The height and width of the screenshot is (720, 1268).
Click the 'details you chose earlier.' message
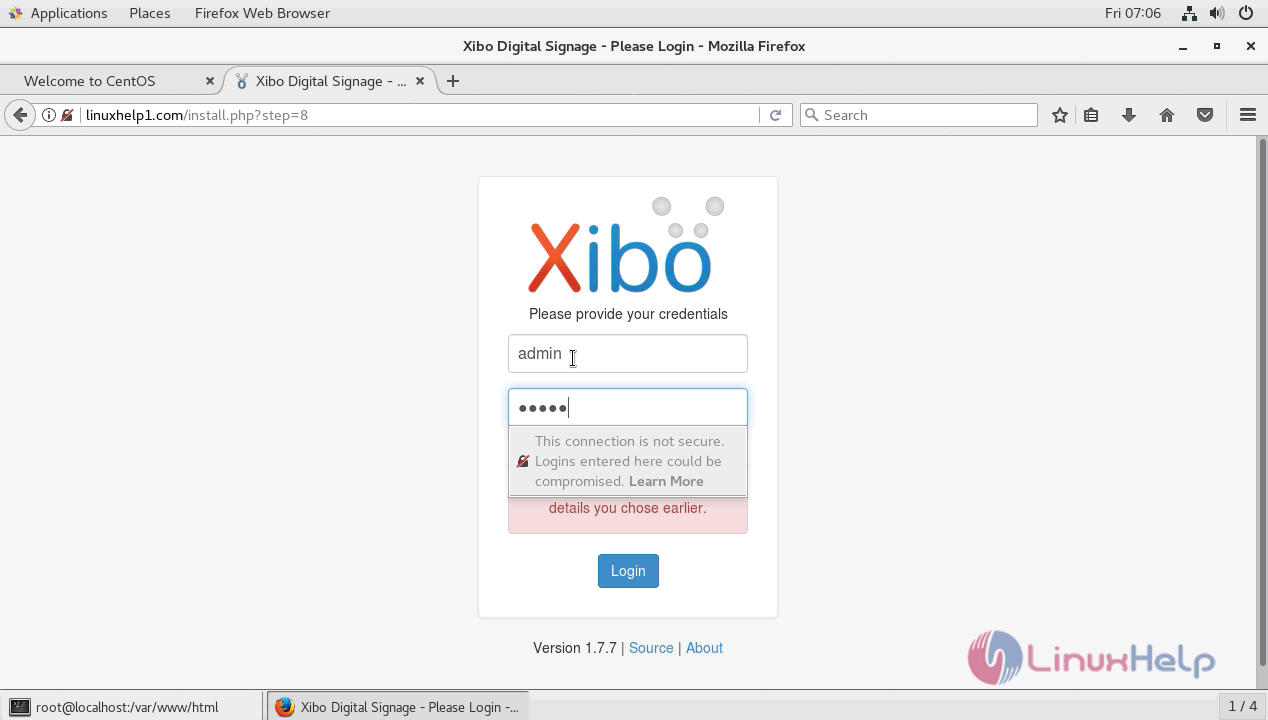[x=627, y=508]
